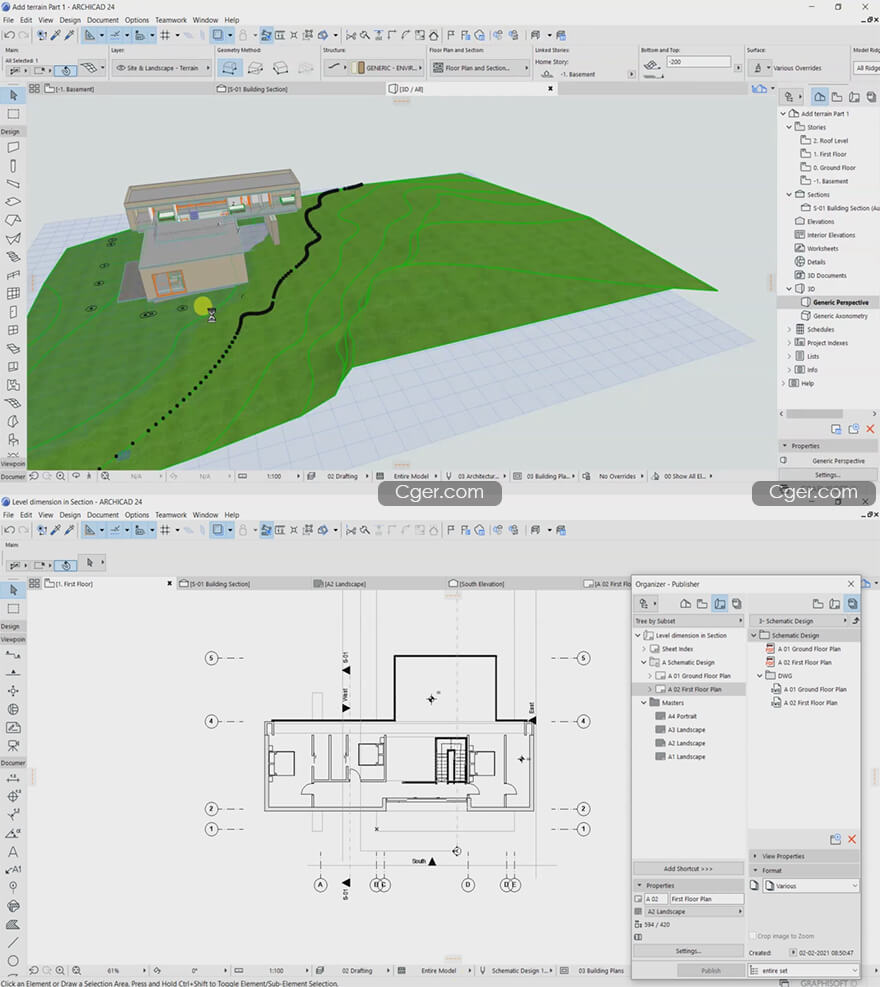Click the Publish button
This screenshot has height=987, width=880.
click(711, 971)
